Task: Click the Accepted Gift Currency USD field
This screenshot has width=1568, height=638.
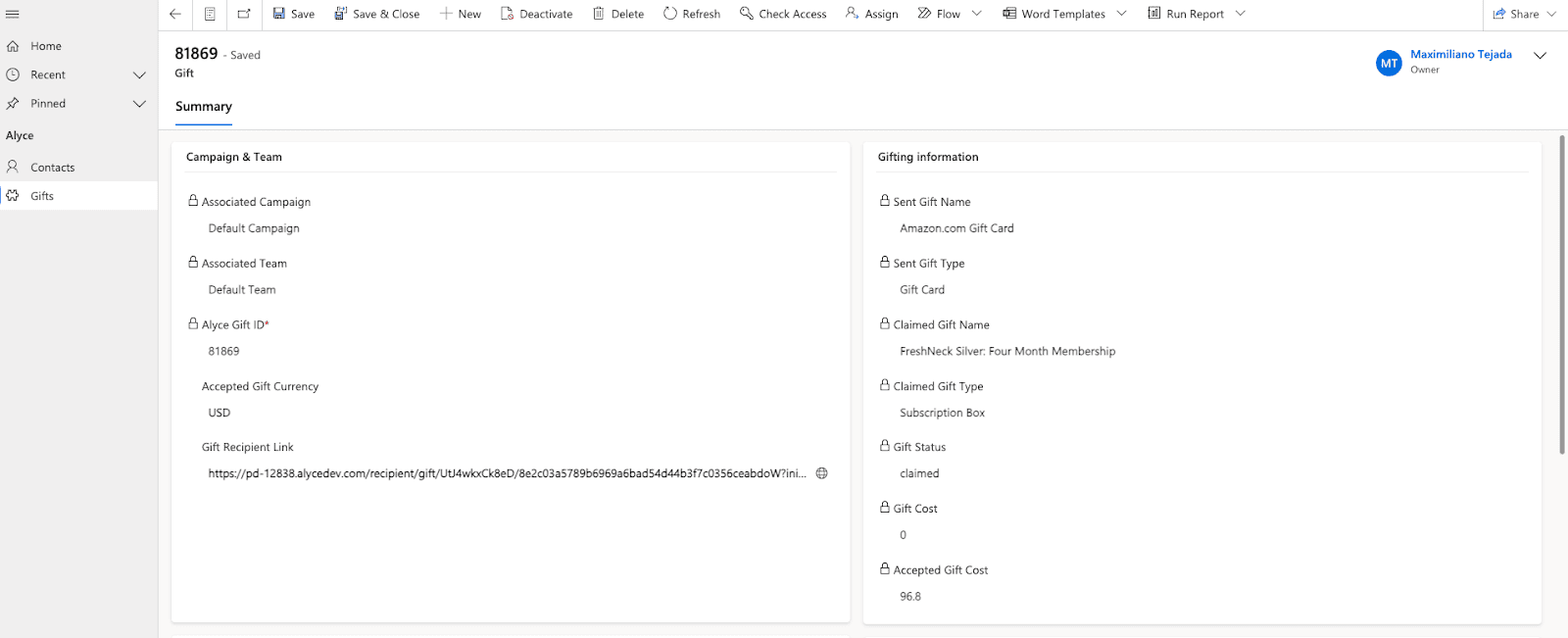Action: pos(220,413)
